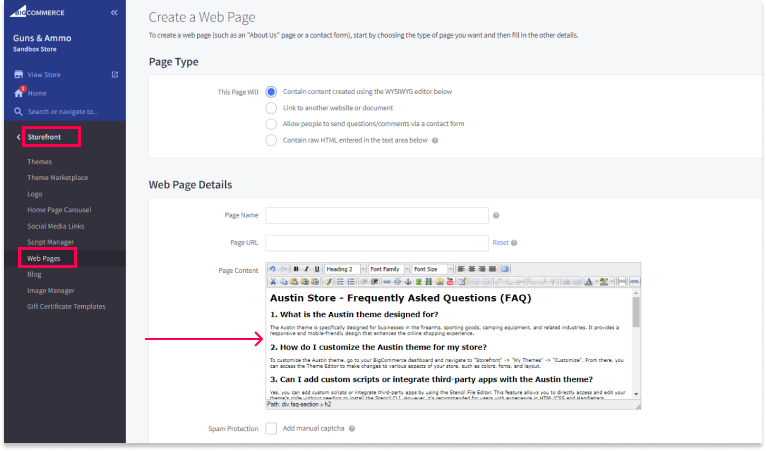Open Theme Marketplace menu item
Image resolution: width=766 pixels, height=451 pixels.
pyautogui.click(x=58, y=178)
